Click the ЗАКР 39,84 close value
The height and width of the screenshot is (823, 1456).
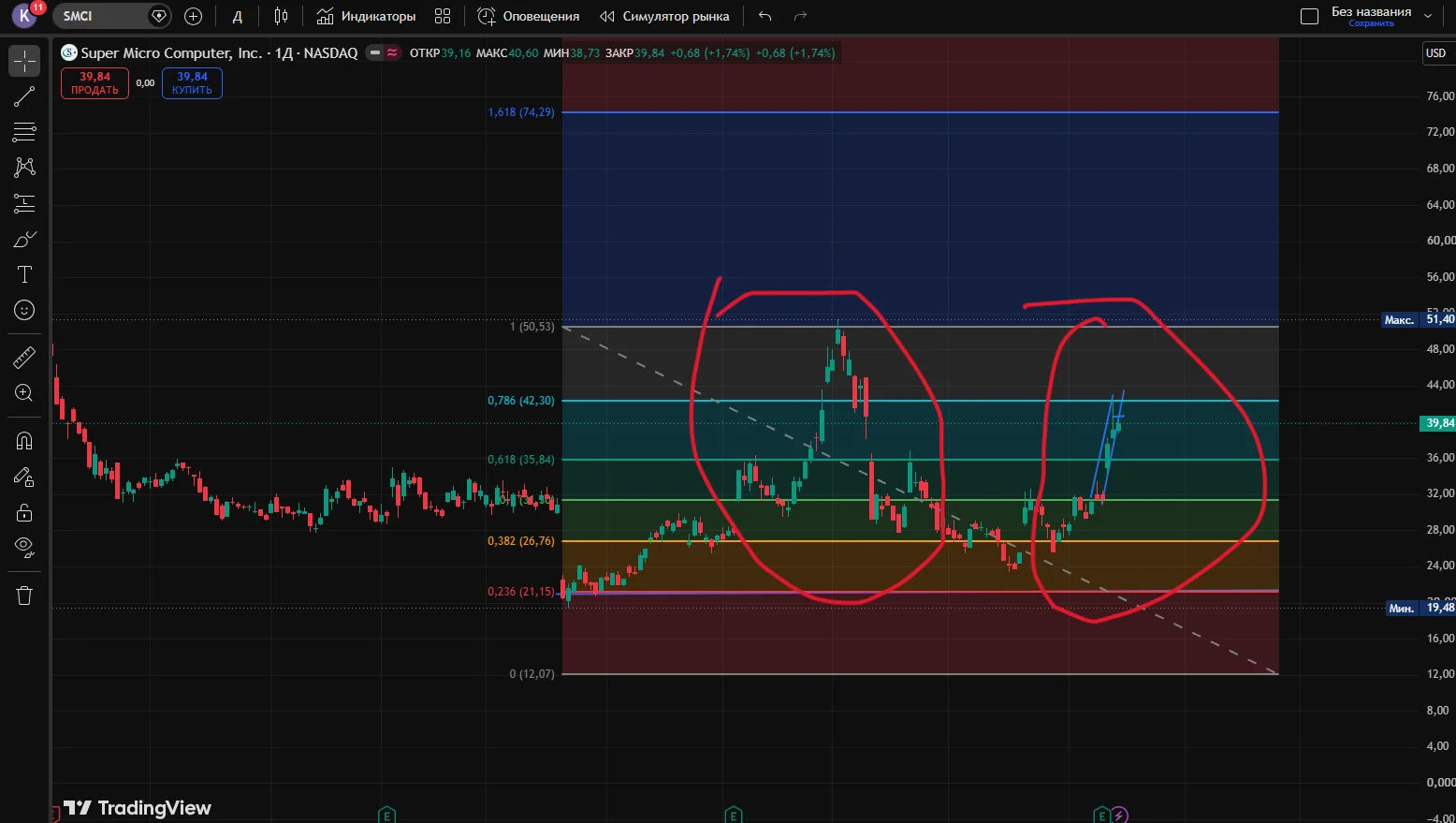pyautogui.click(x=634, y=53)
